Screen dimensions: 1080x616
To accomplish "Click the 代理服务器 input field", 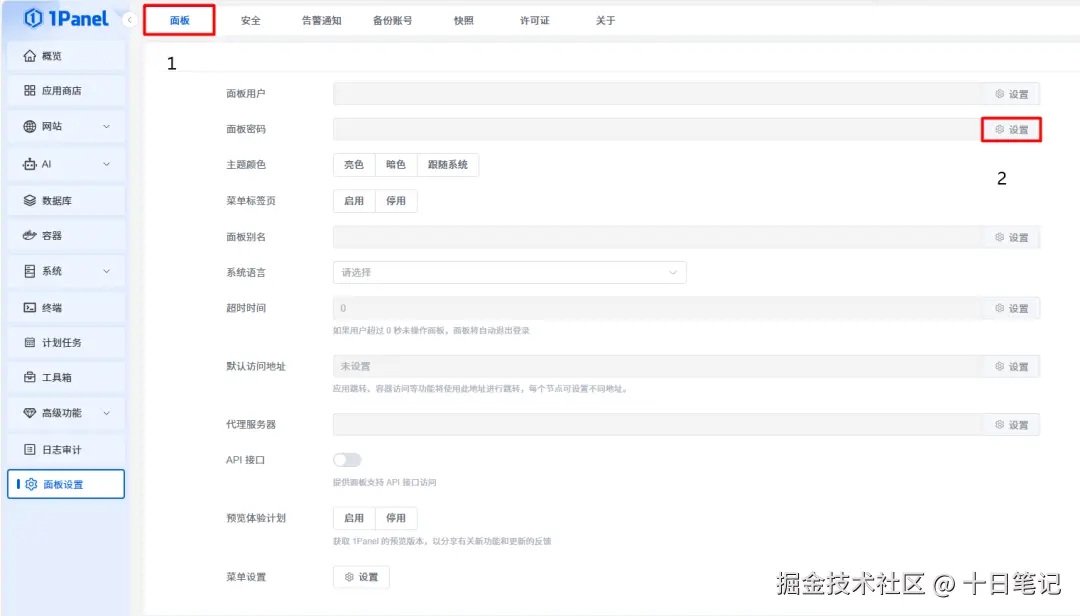I will [658, 424].
